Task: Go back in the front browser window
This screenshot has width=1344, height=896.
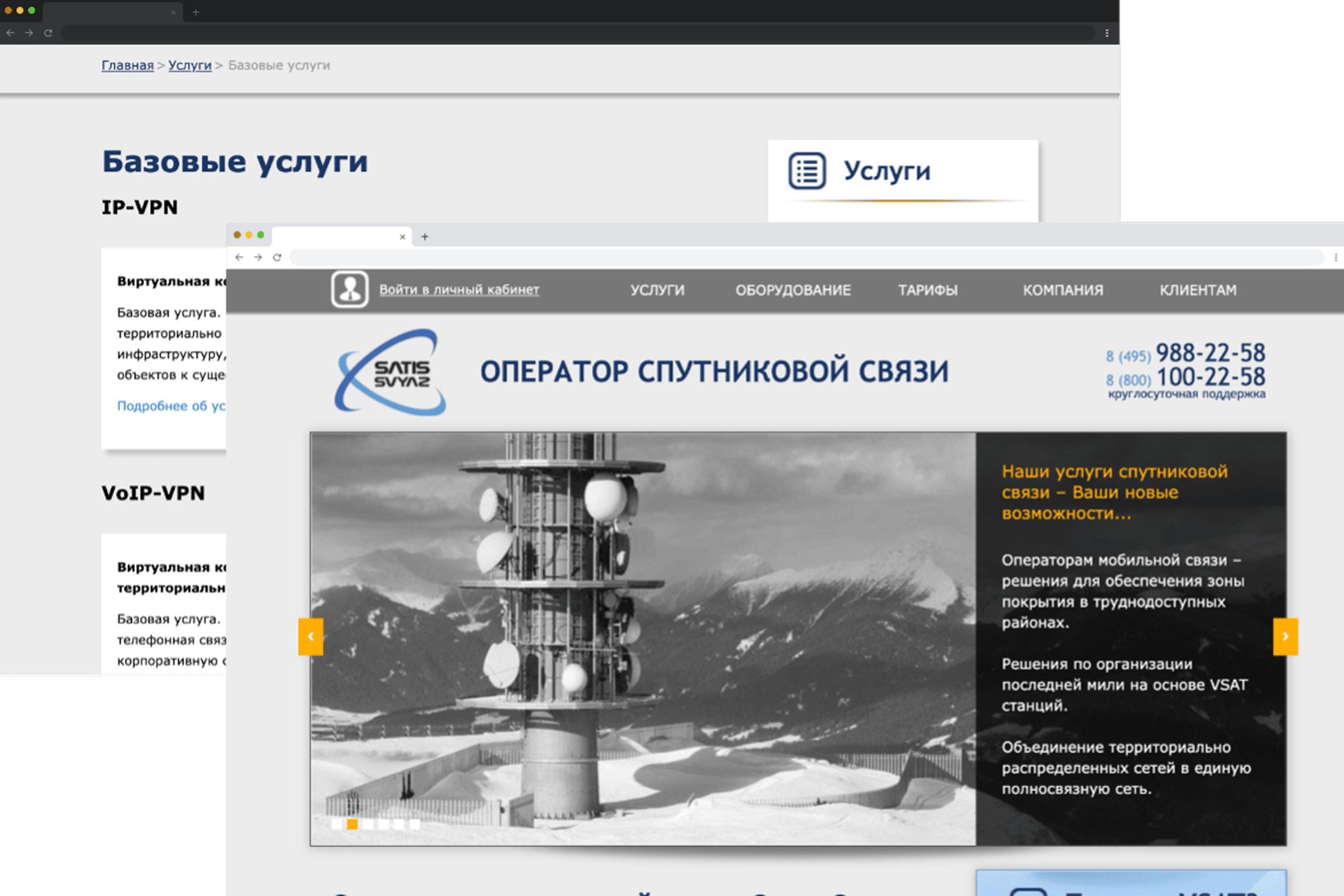Action: [239, 257]
